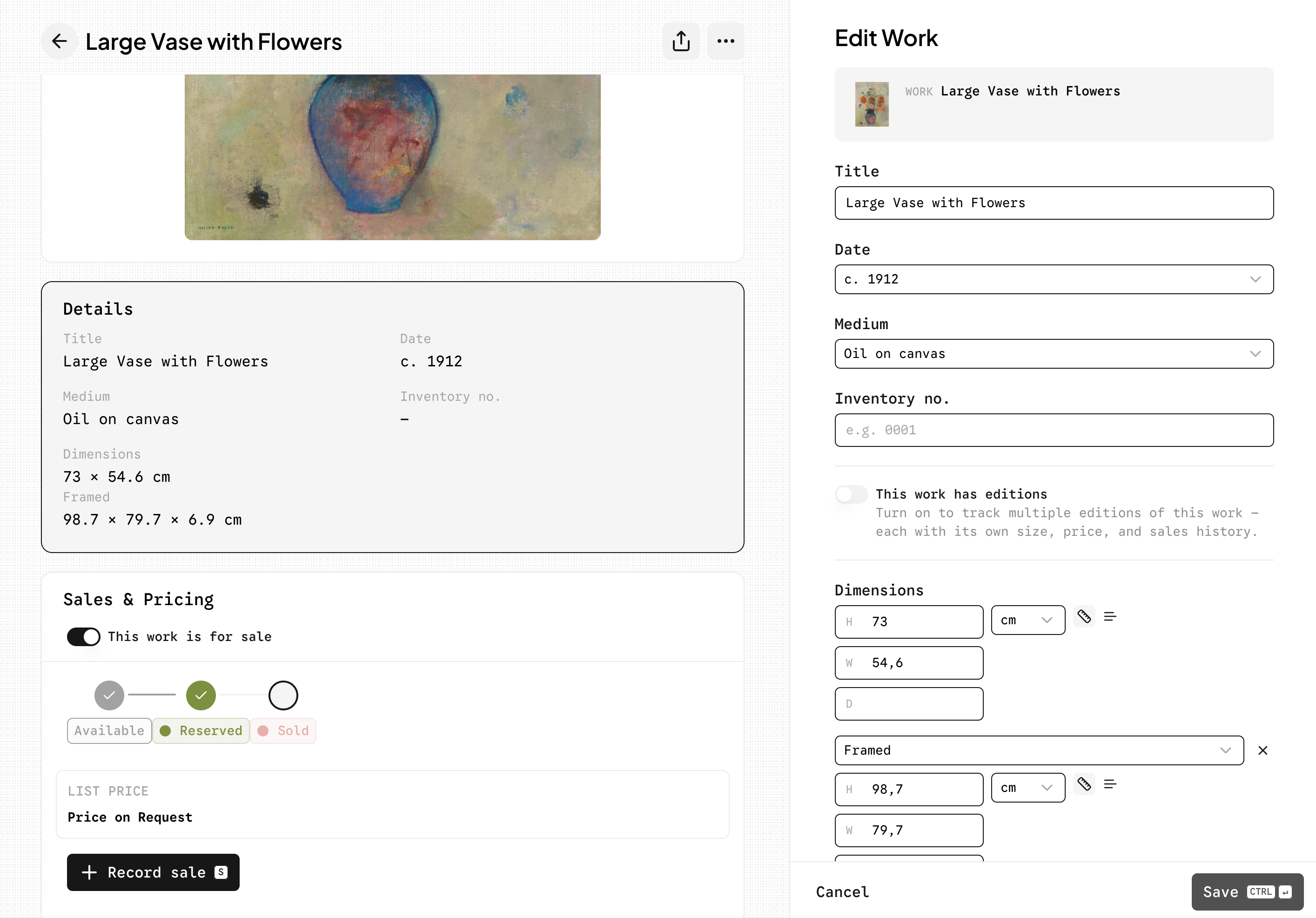Click the Record sale button

[x=153, y=872]
